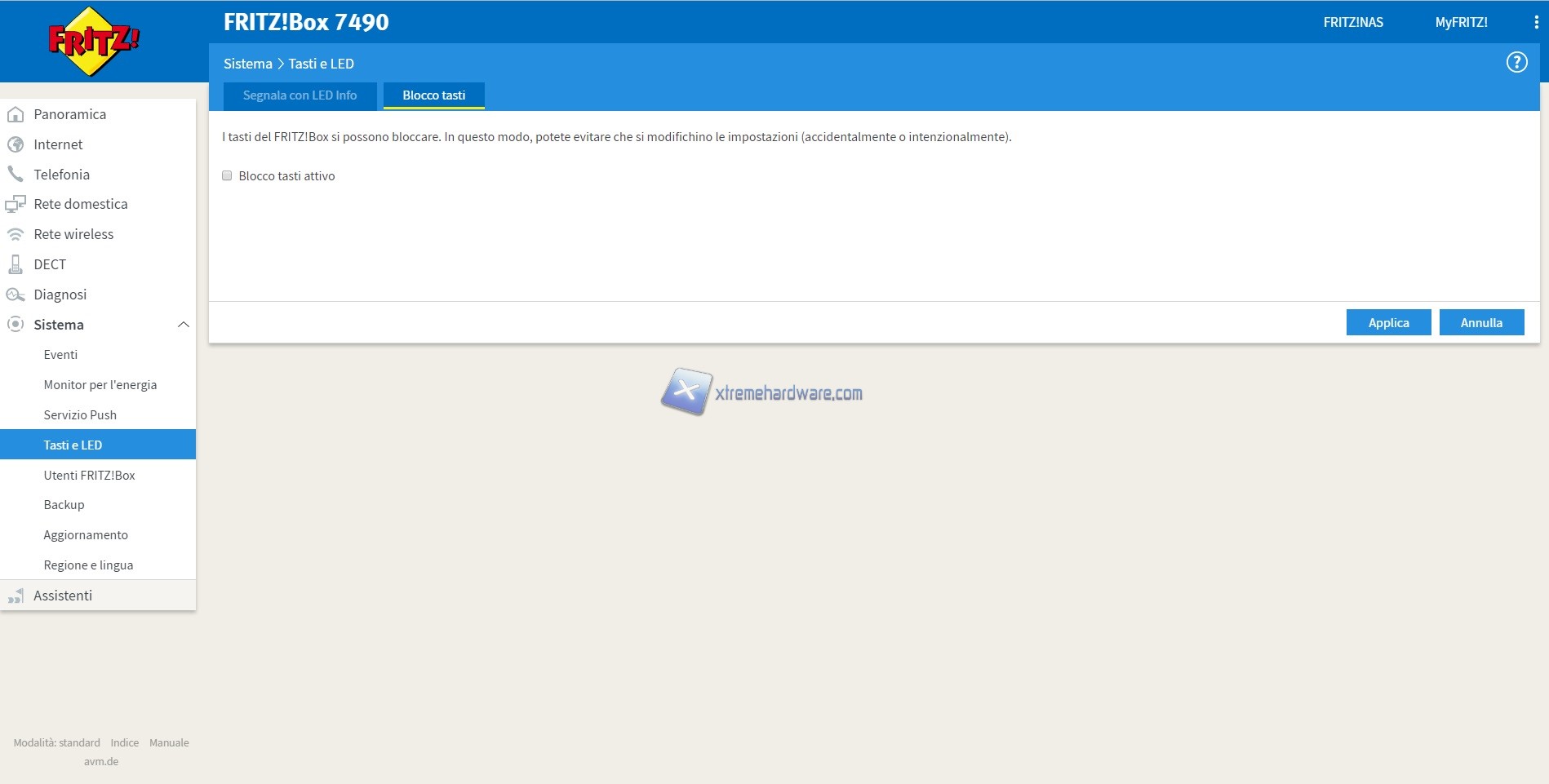Click the Rete domestica network icon
The height and width of the screenshot is (784, 1549).
[x=15, y=204]
